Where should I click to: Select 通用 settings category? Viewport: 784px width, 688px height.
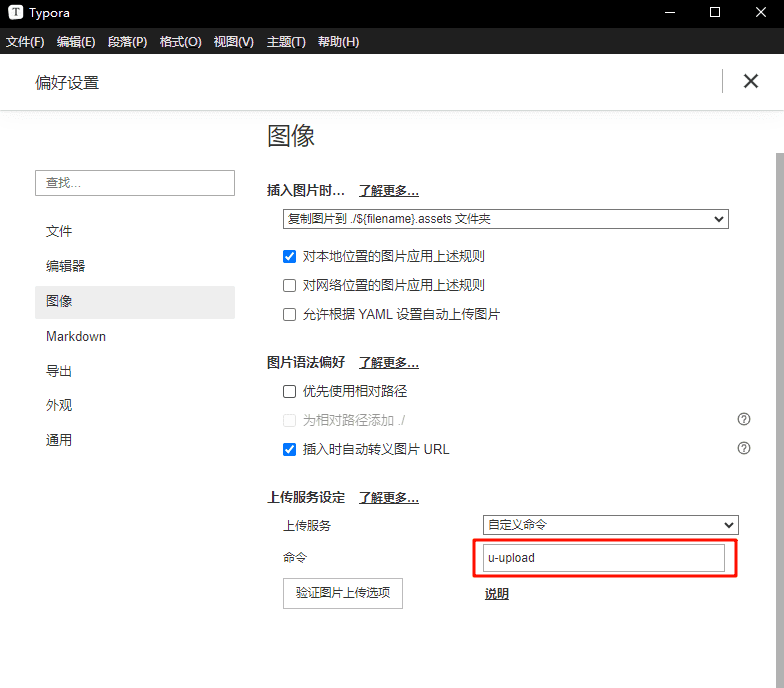tap(134, 440)
